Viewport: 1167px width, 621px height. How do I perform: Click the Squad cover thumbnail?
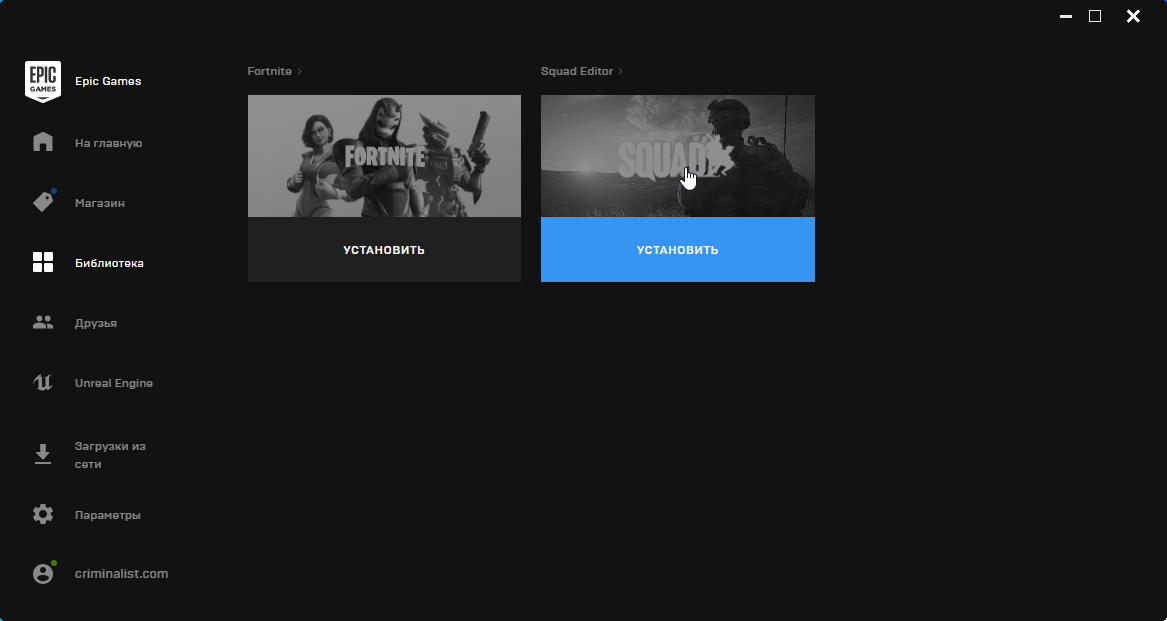pyautogui.click(x=678, y=156)
